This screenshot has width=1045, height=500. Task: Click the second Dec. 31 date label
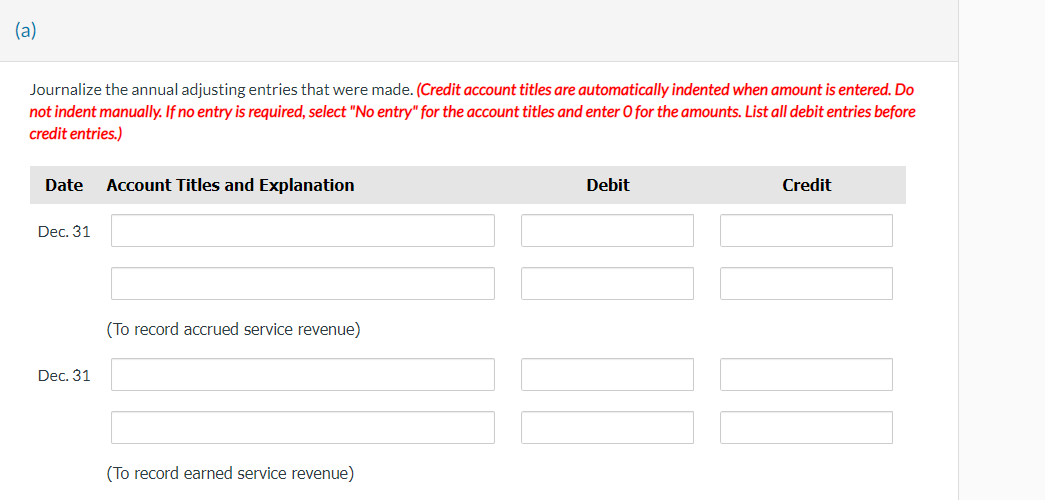64,376
